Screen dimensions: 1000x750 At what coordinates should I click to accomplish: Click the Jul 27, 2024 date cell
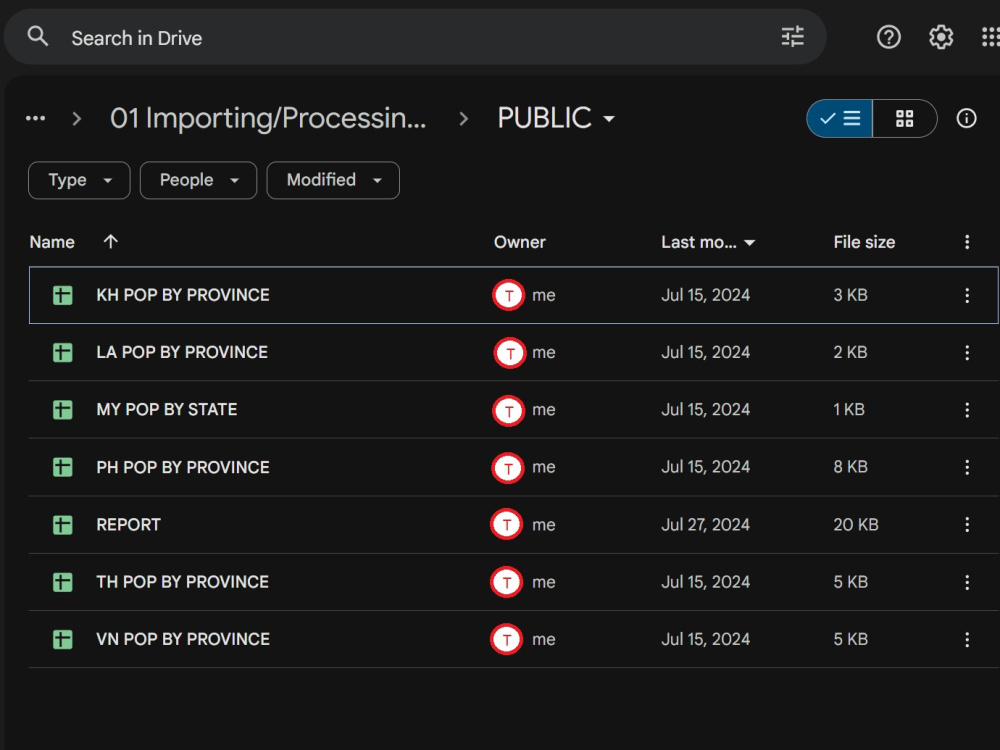[705, 525]
